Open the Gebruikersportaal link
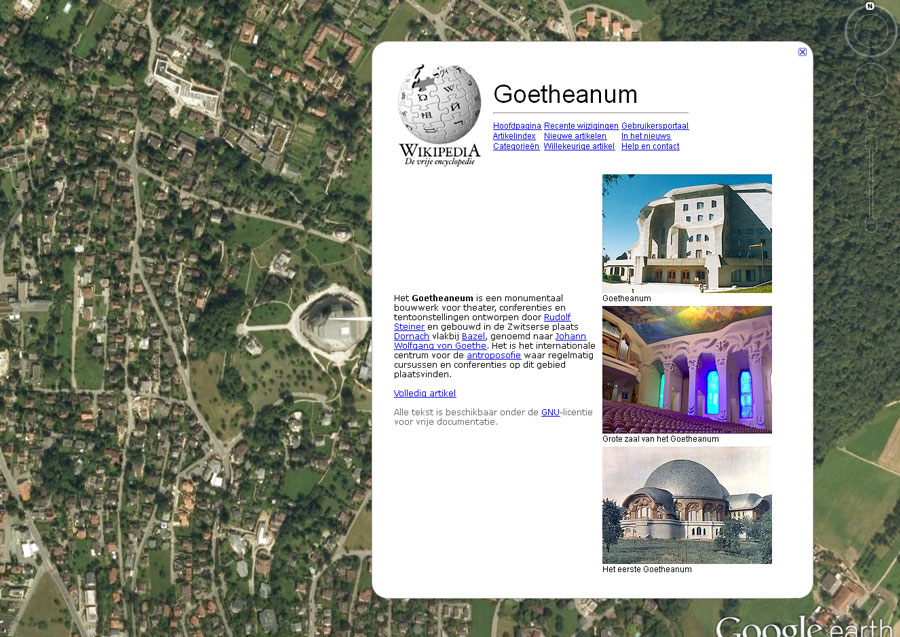 (x=654, y=126)
